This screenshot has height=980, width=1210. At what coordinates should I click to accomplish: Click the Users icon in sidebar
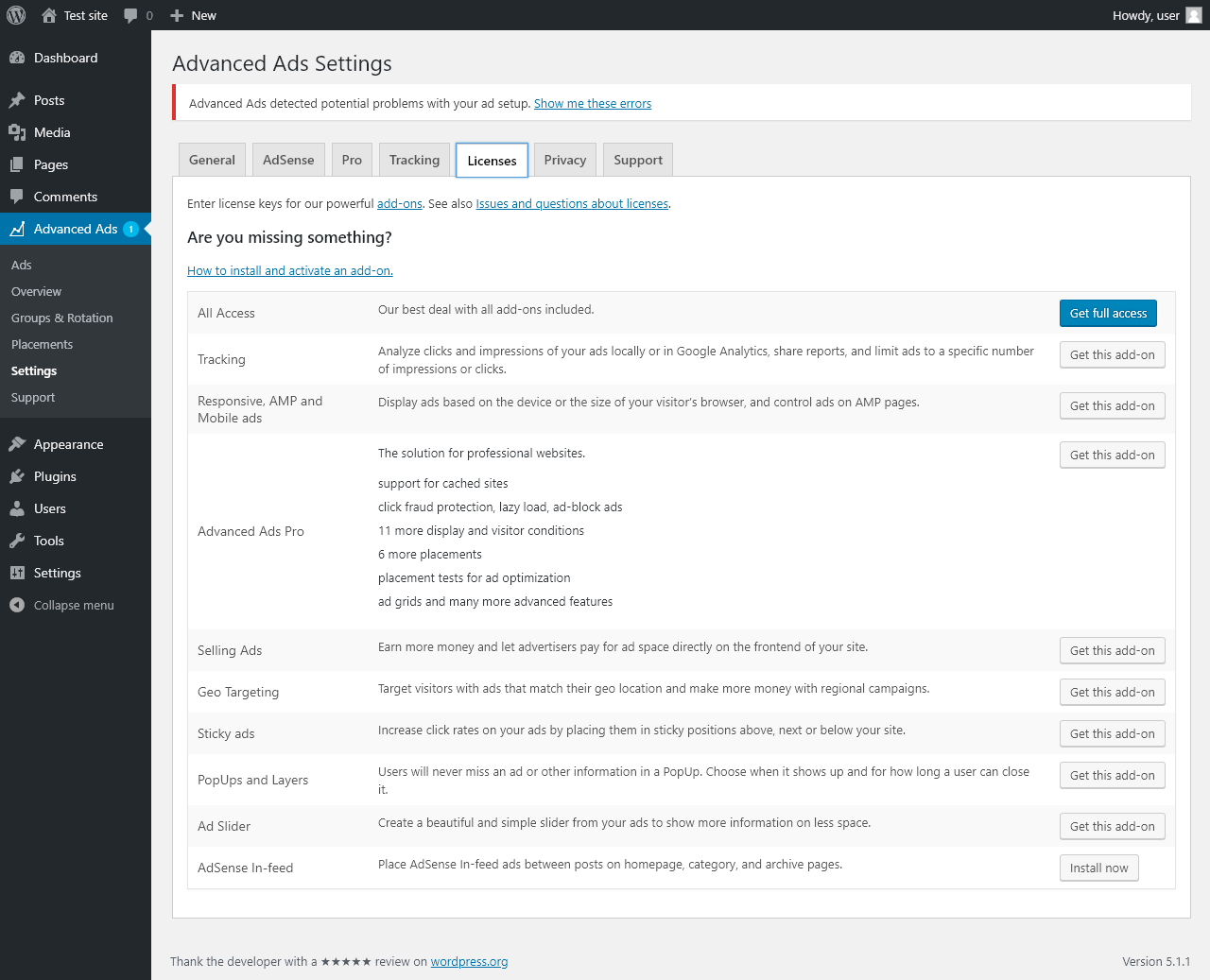tap(17, 508)
